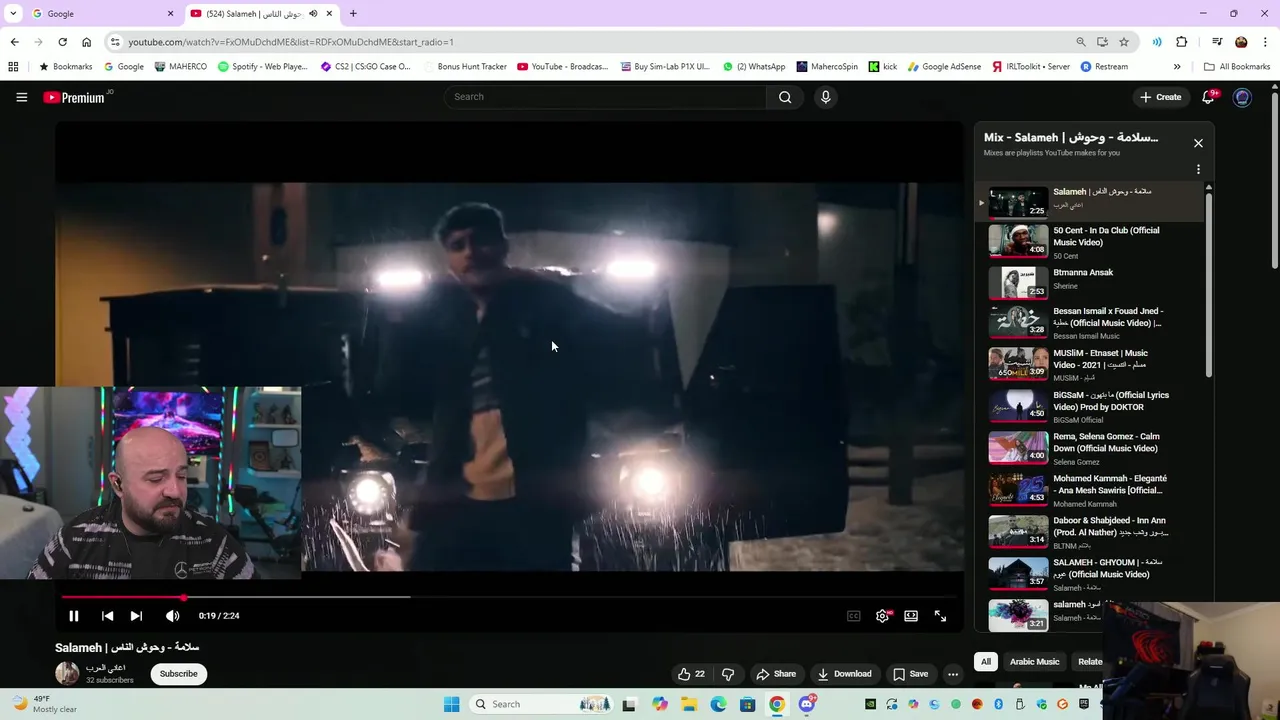Download the video for offline viewing
This screenshot has height=720, width=1280.
[x=844, y=674]
